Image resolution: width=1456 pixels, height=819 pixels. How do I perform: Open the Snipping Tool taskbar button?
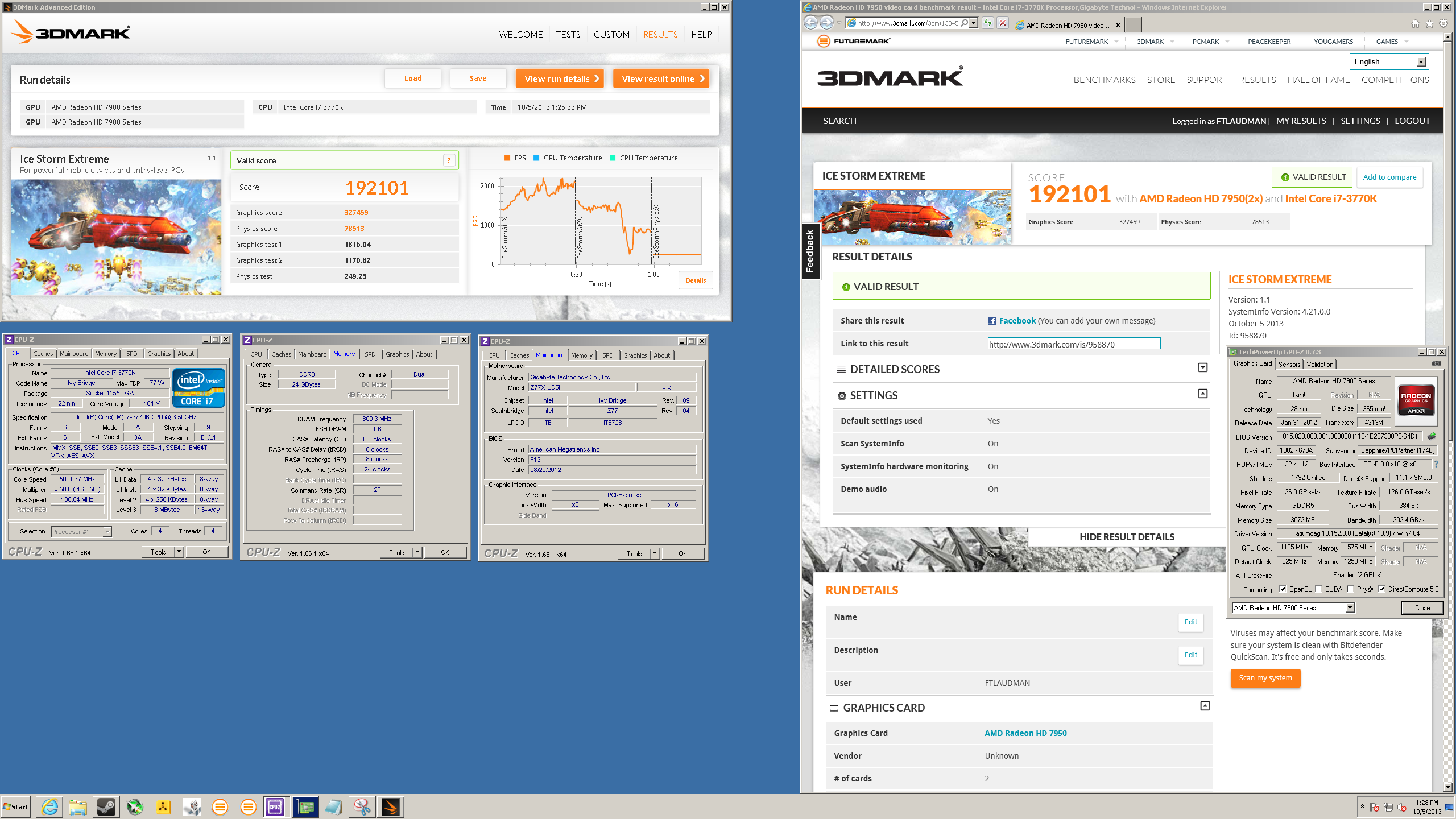[362, 806]
